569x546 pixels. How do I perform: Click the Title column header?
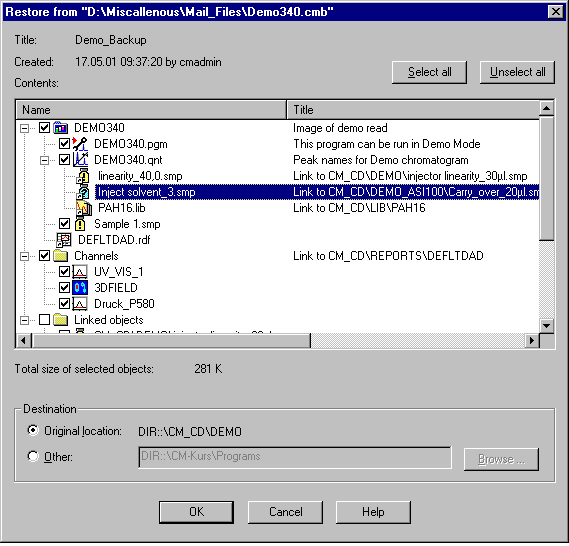(x=413, y=110)
